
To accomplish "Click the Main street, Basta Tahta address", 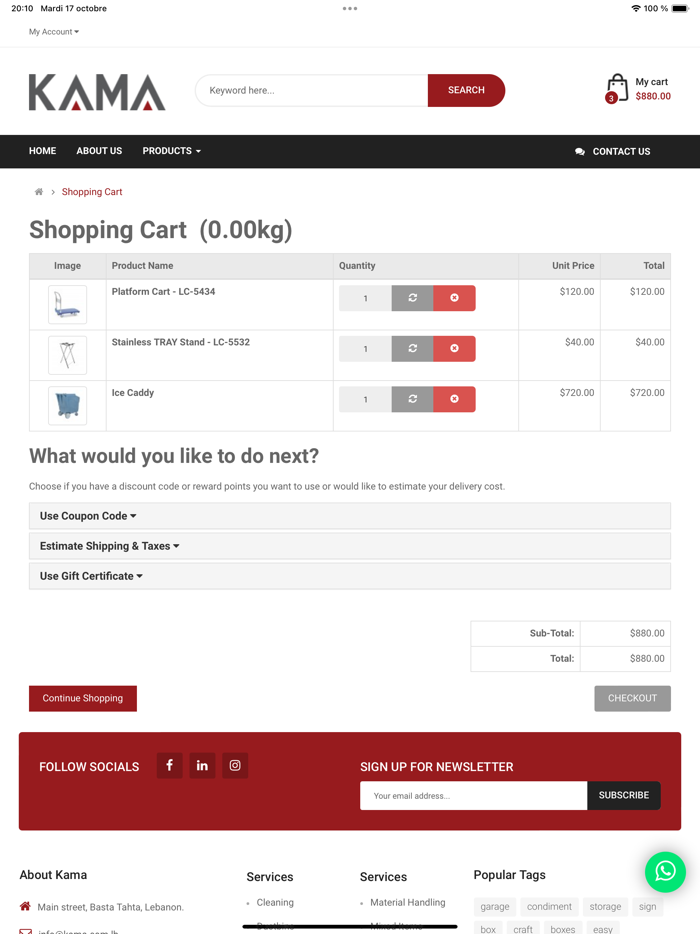I will (x=110, y=907).
